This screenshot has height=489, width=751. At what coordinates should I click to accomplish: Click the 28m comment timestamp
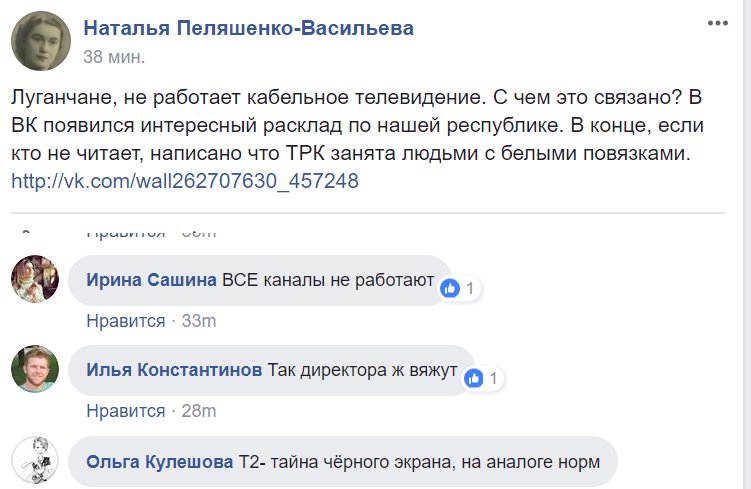tap(198, 410)
